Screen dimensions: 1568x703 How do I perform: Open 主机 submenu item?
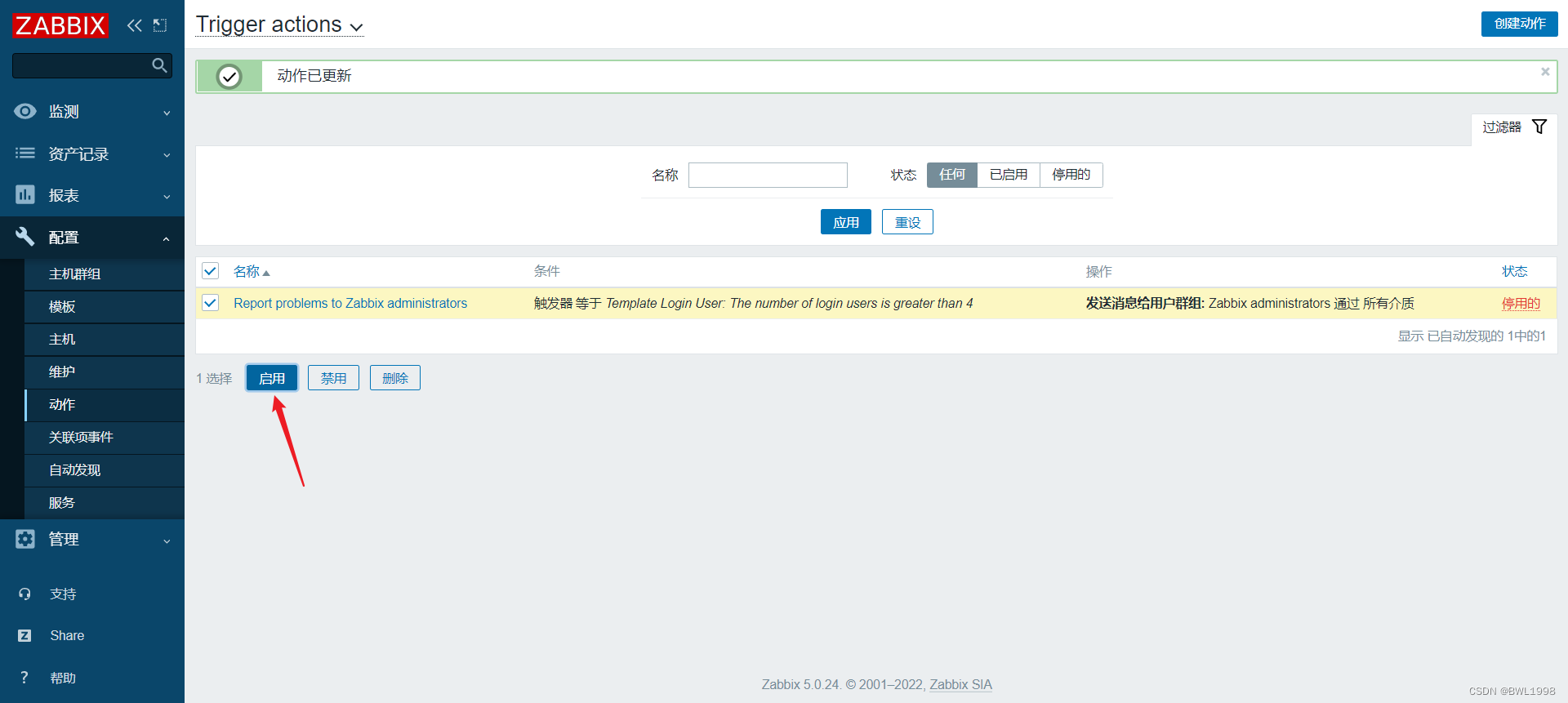coord(105,340)
